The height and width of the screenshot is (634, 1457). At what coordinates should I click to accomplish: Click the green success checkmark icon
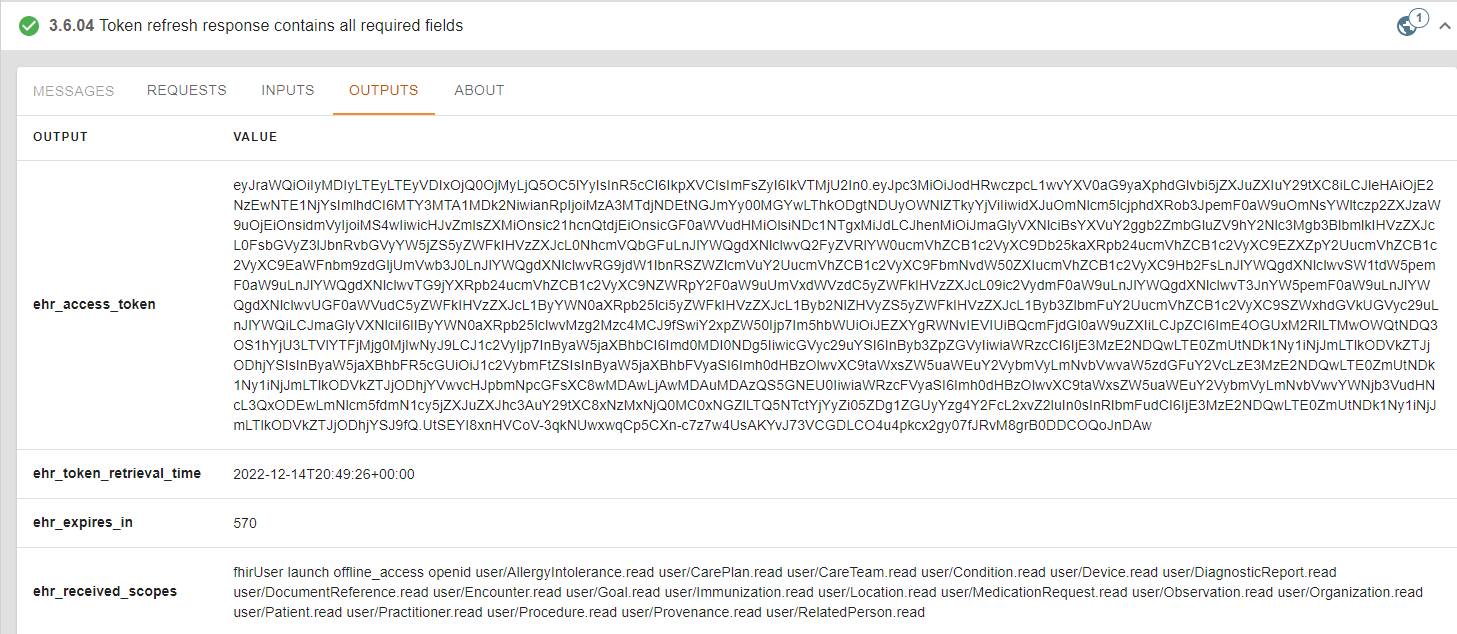coord(29,25)
